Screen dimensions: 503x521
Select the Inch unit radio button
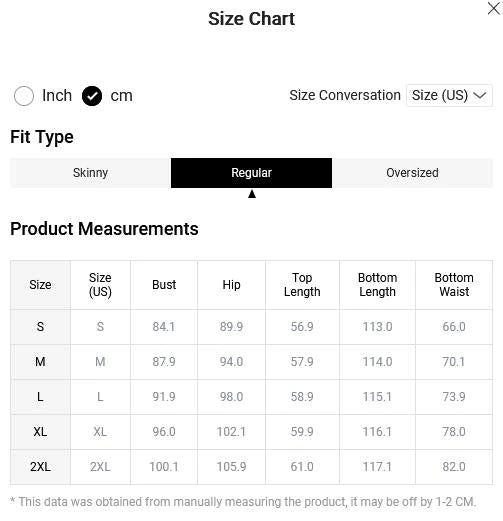24,96
